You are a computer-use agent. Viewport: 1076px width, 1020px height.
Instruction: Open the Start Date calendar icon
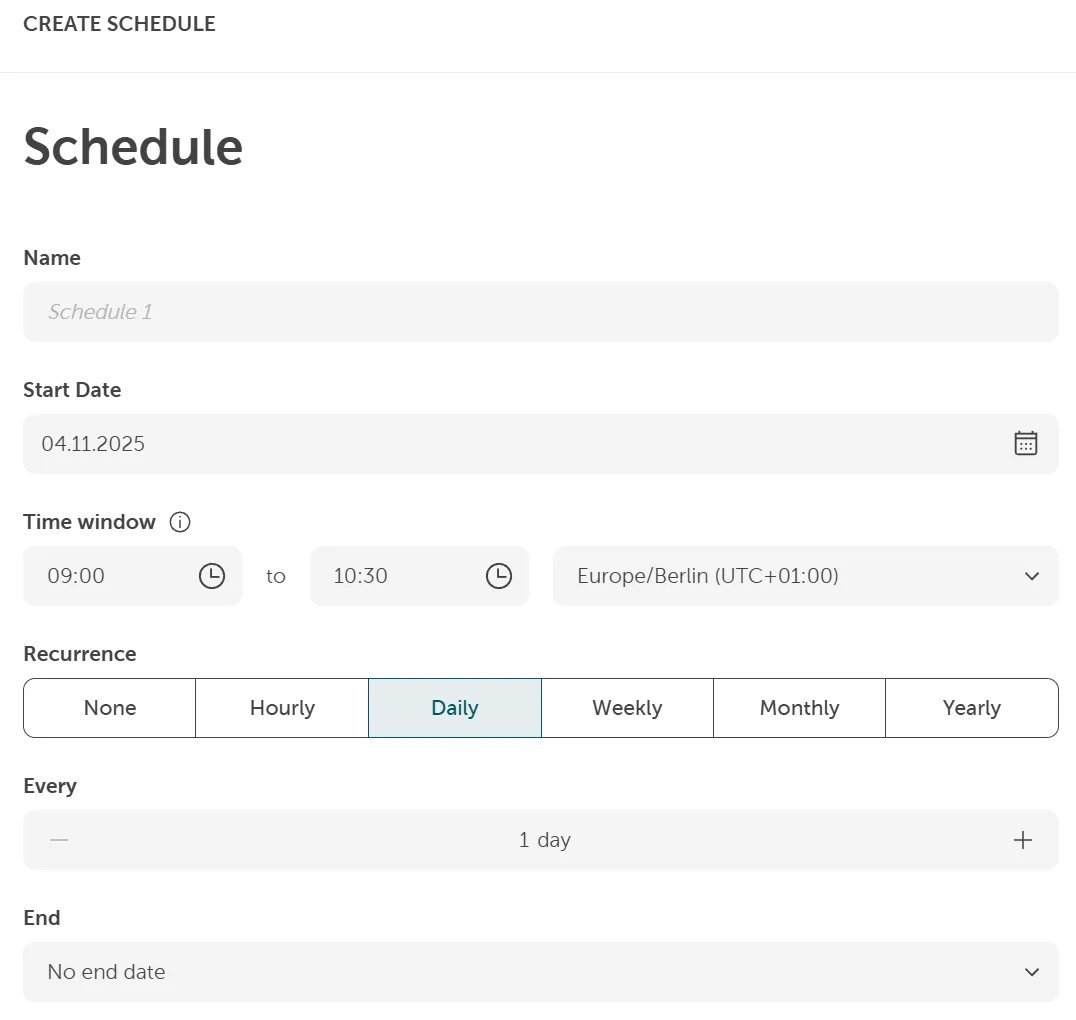[1026, 443]
